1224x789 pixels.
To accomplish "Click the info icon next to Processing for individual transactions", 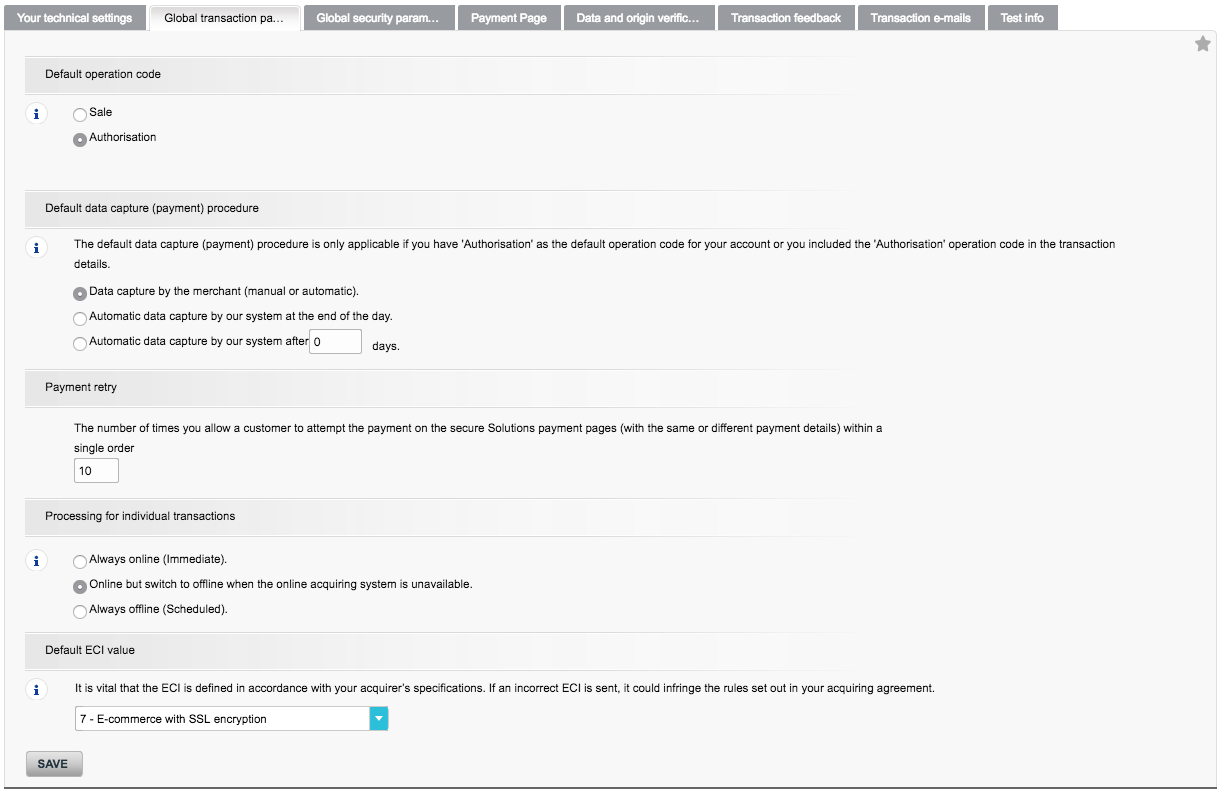I will [x=36, y=561].
